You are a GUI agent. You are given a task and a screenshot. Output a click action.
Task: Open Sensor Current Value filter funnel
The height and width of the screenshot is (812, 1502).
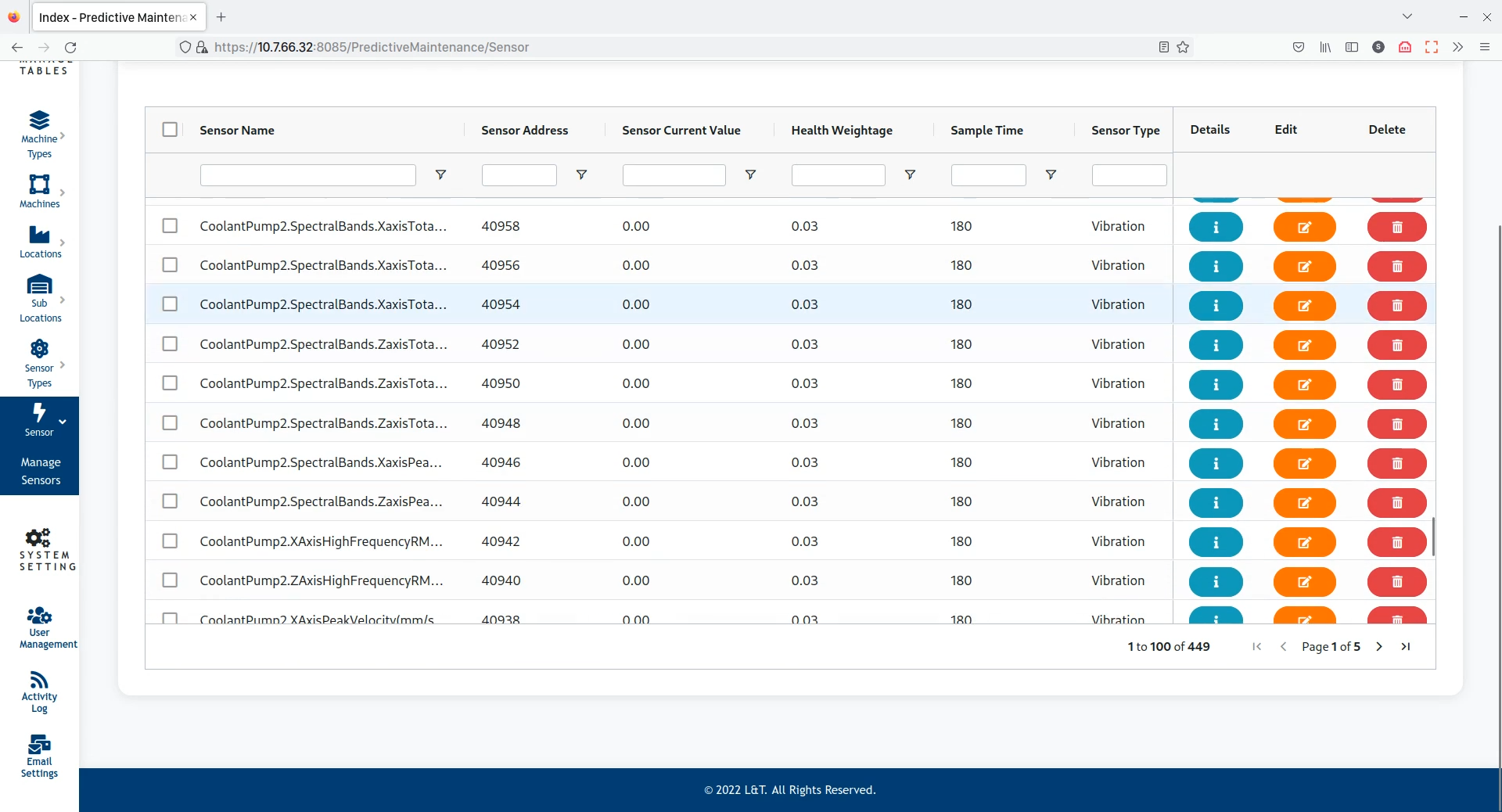point(750,174)
